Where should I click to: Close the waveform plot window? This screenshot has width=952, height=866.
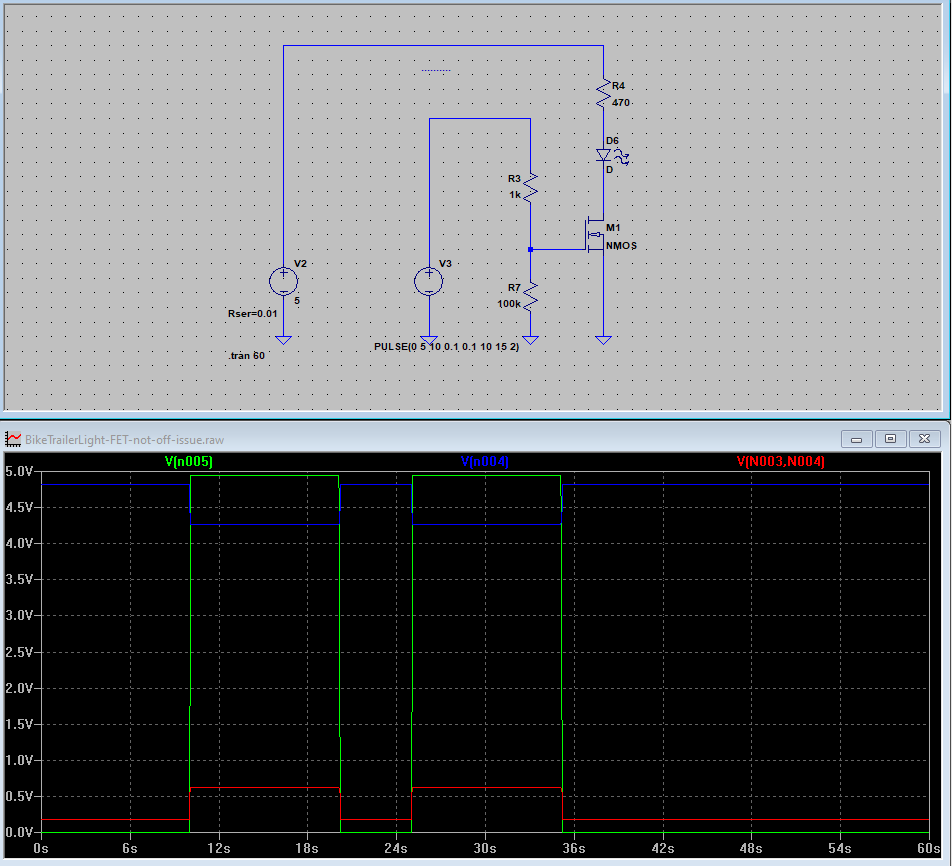click(x=925, y=439)
